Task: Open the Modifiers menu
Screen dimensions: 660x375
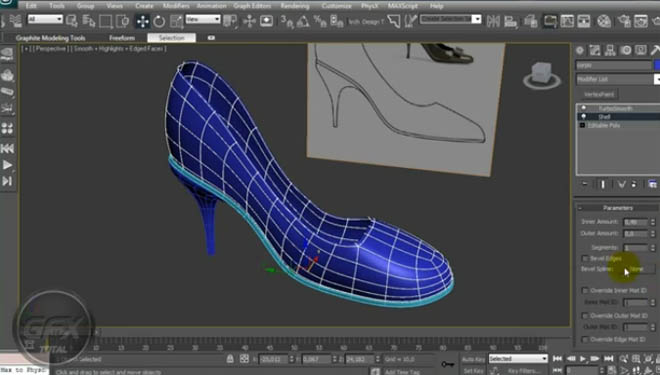Action: pos(176,6)
